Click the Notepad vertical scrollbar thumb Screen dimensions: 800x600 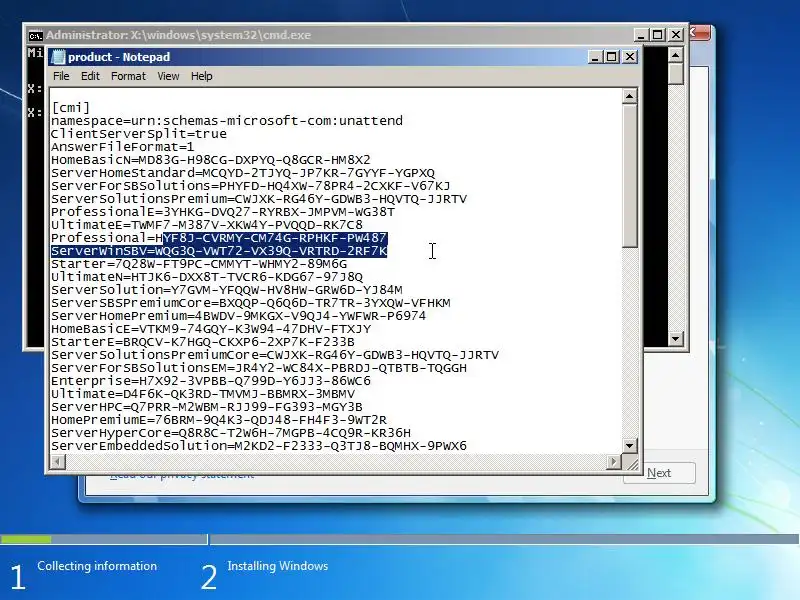point(630,176)
